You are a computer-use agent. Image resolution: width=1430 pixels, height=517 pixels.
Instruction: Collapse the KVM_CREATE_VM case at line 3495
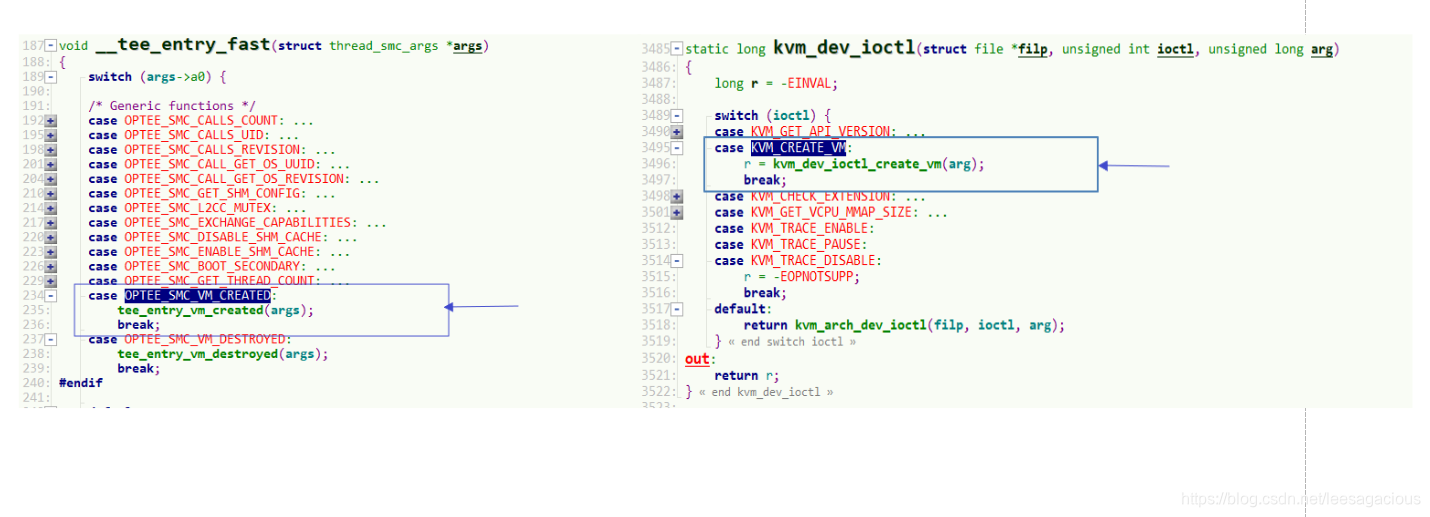(x=677, y=148)
